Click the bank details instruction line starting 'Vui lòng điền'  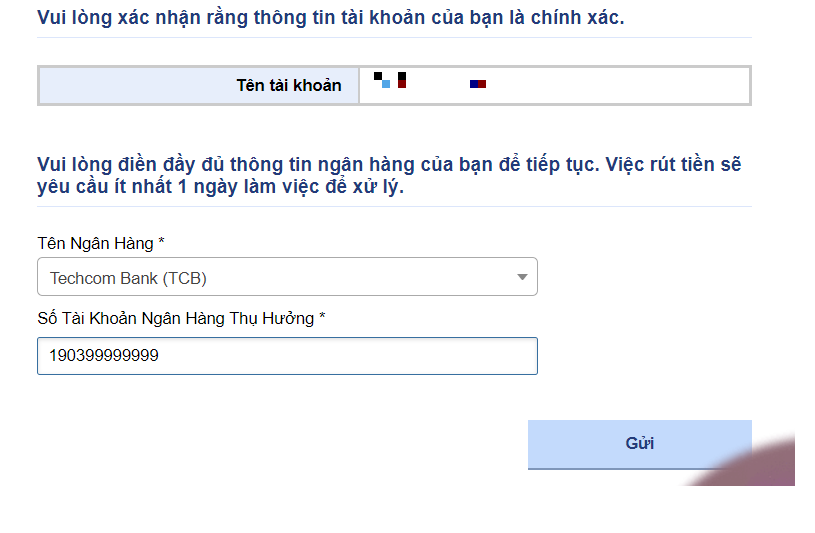(x=389, y=165)
